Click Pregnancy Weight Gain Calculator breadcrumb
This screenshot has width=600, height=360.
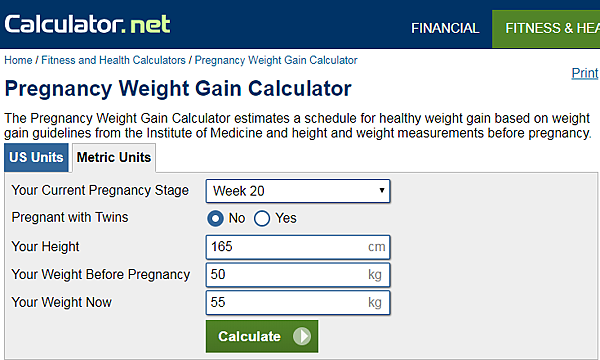[x=276, y=60]
